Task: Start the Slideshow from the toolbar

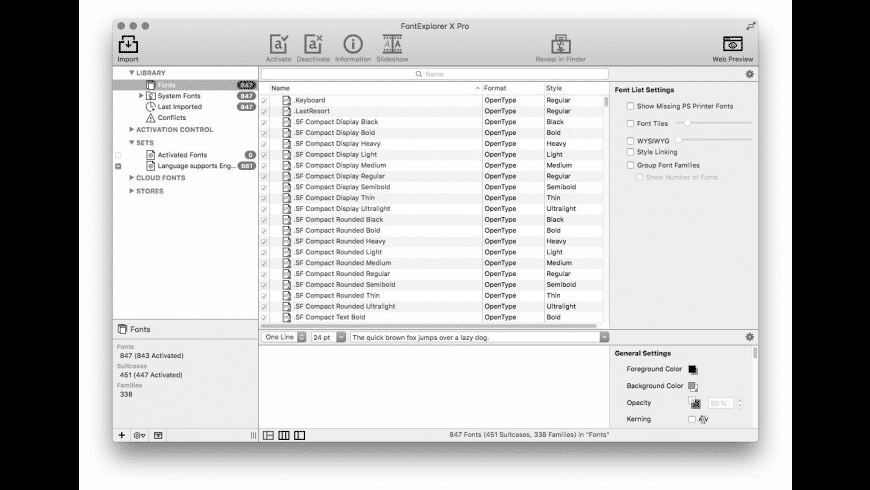Action: coord(392,44)
